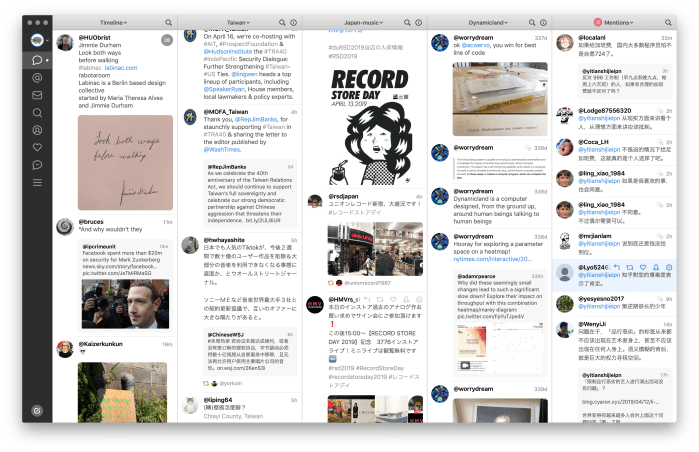Open @bruces avatar in Timeline
Viewport: 699px width, 452px height.
point(65,226)
